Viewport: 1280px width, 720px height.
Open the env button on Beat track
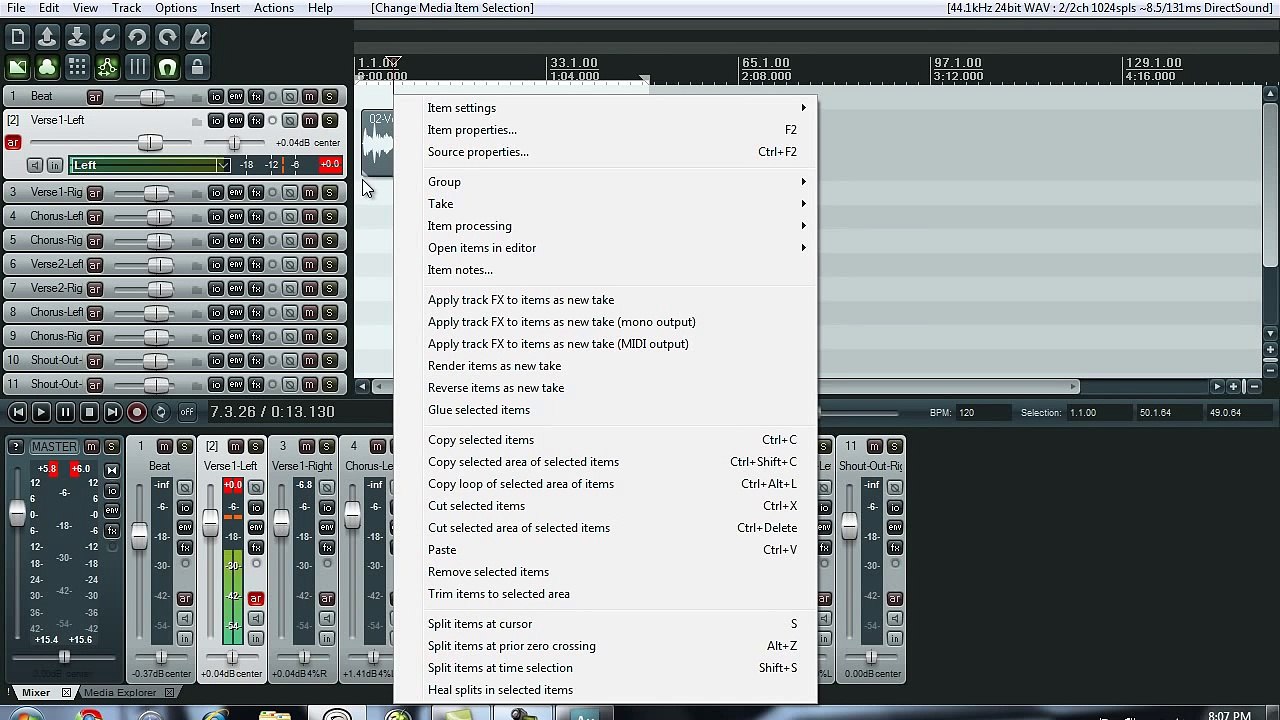[236, 96]
